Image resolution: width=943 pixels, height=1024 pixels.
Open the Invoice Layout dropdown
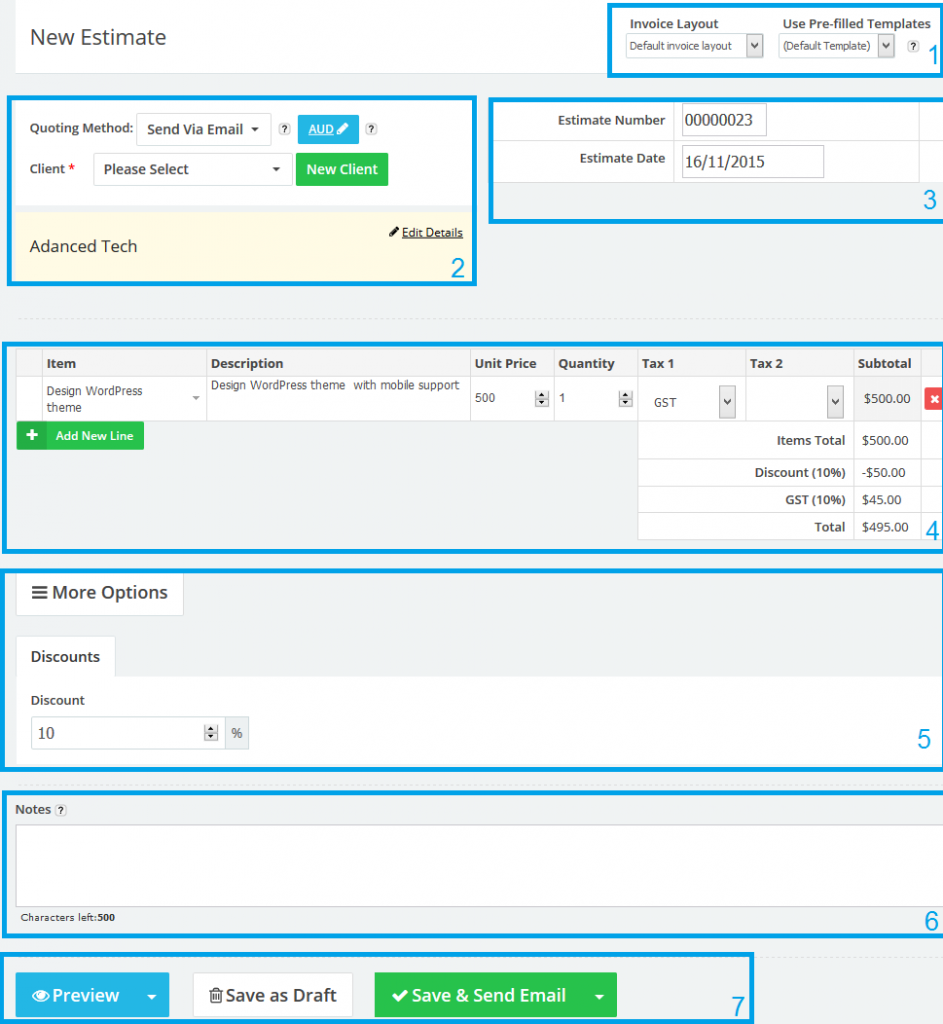pyautogui.click(x=755, y=46)
